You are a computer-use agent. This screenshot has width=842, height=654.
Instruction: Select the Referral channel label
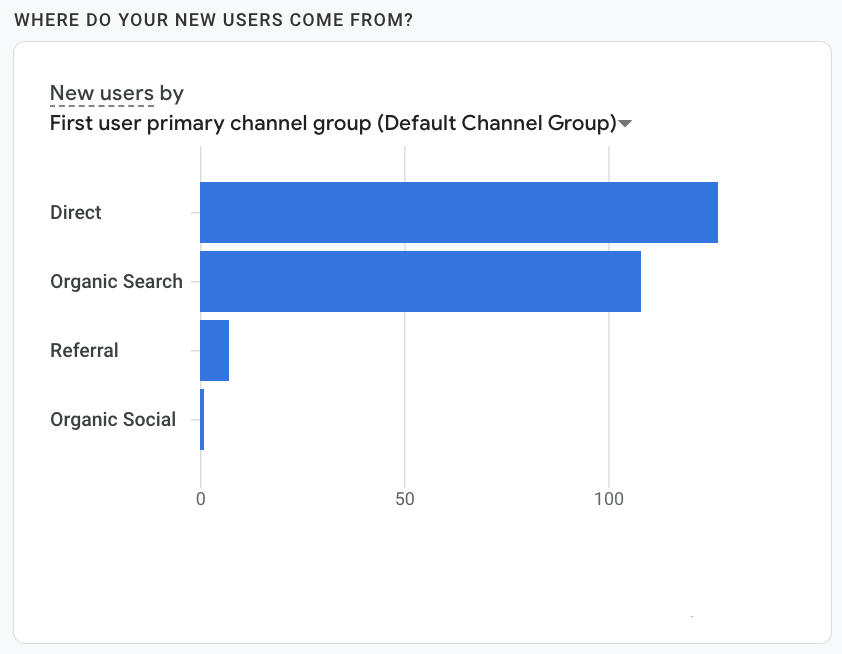84,350
